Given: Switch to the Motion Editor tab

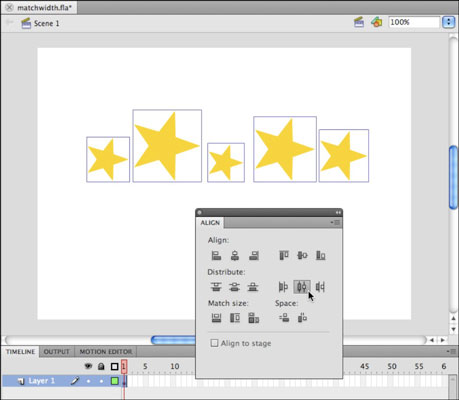Looking at the screenshot, I should click(x=106, y=352).
